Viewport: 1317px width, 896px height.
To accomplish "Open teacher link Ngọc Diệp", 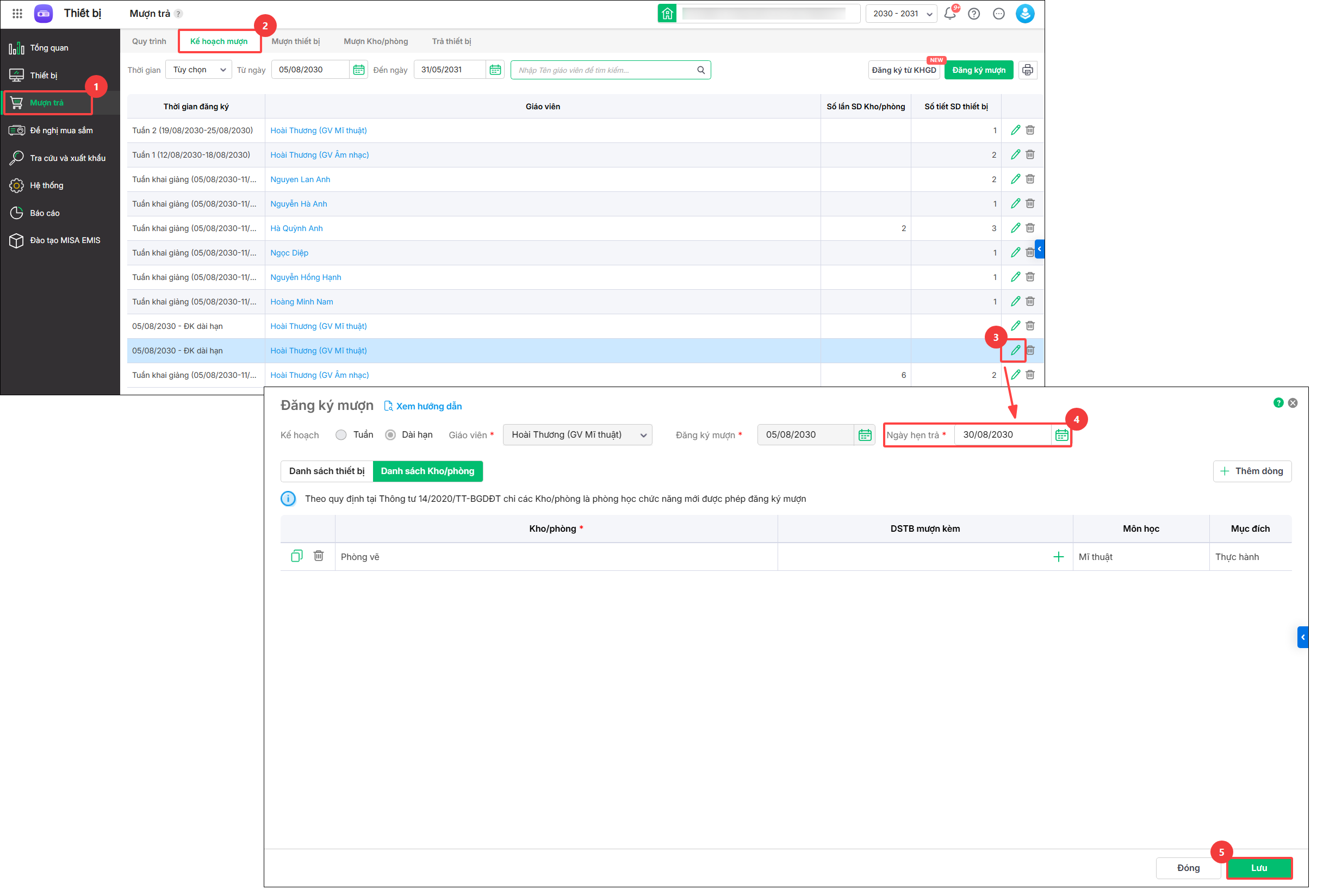I will [289, 253].
